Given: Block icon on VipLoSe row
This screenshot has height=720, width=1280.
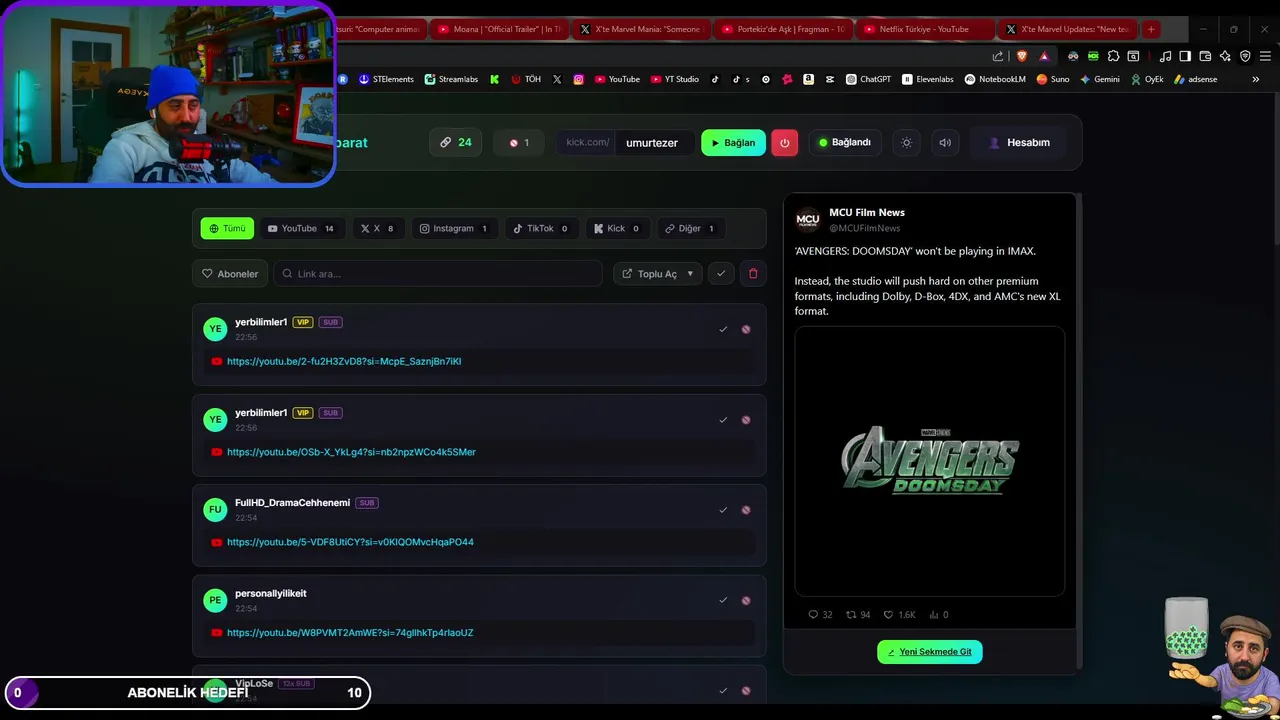Looking at the screenshot, I should [x=746, y=690].
